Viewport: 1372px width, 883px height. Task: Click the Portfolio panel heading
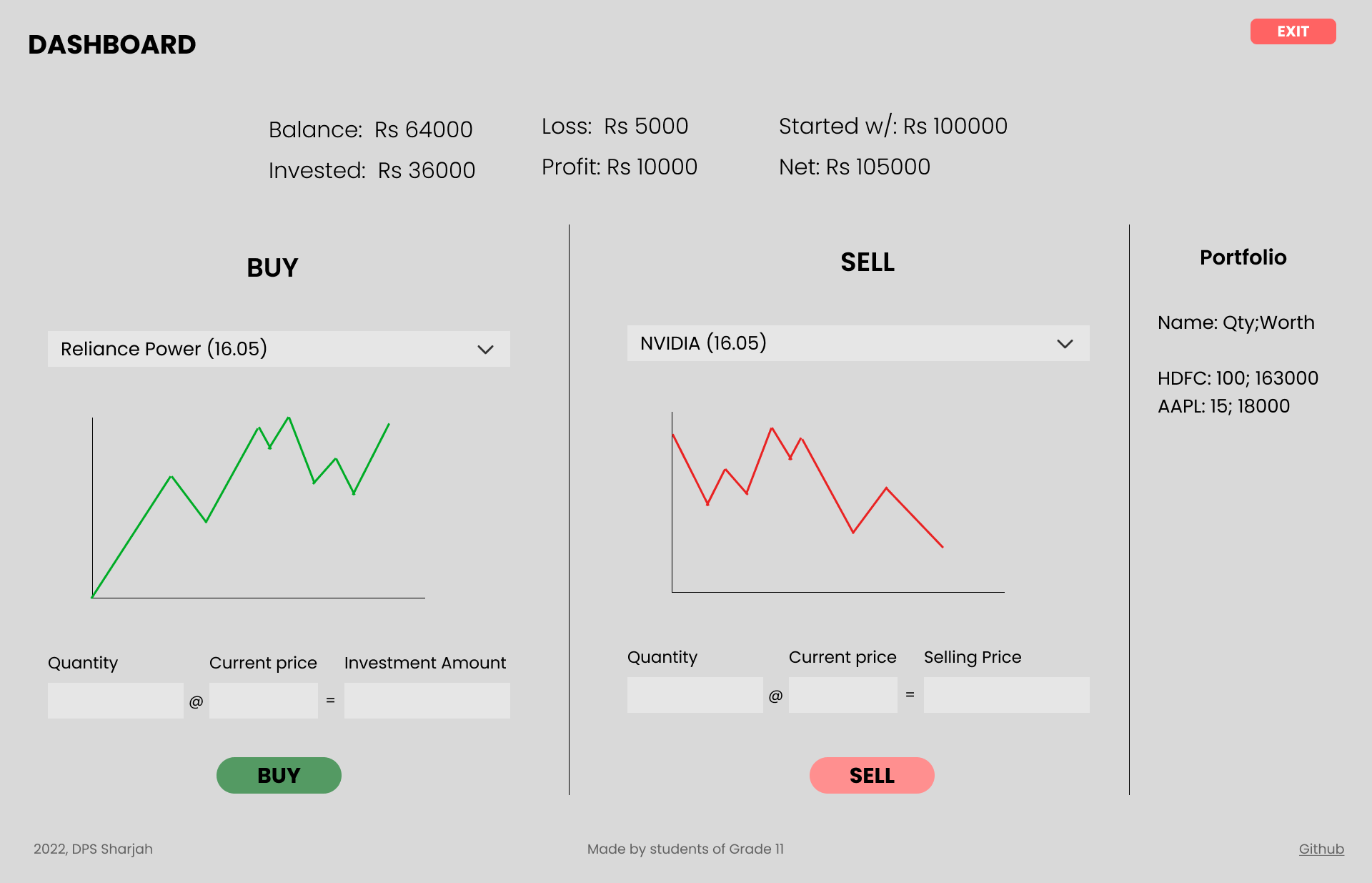1243,257
